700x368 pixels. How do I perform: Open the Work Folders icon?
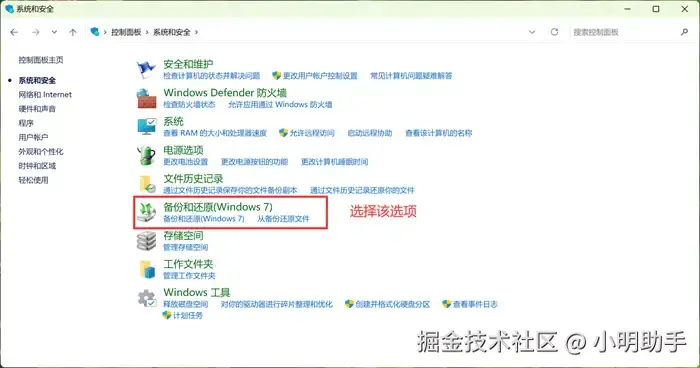[x=147, y=269]
